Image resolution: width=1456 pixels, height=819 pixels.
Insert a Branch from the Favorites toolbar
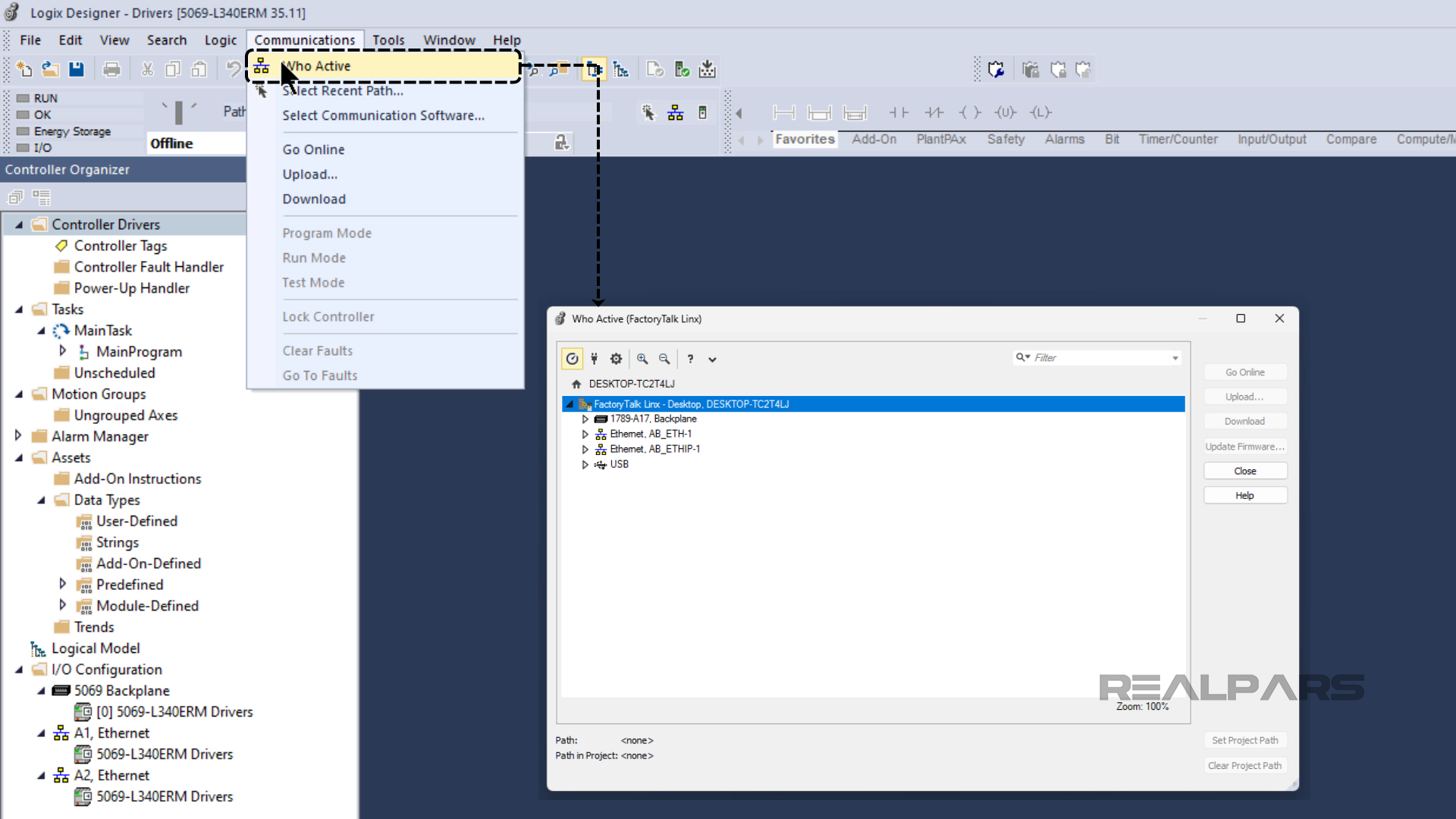point(819,113)
